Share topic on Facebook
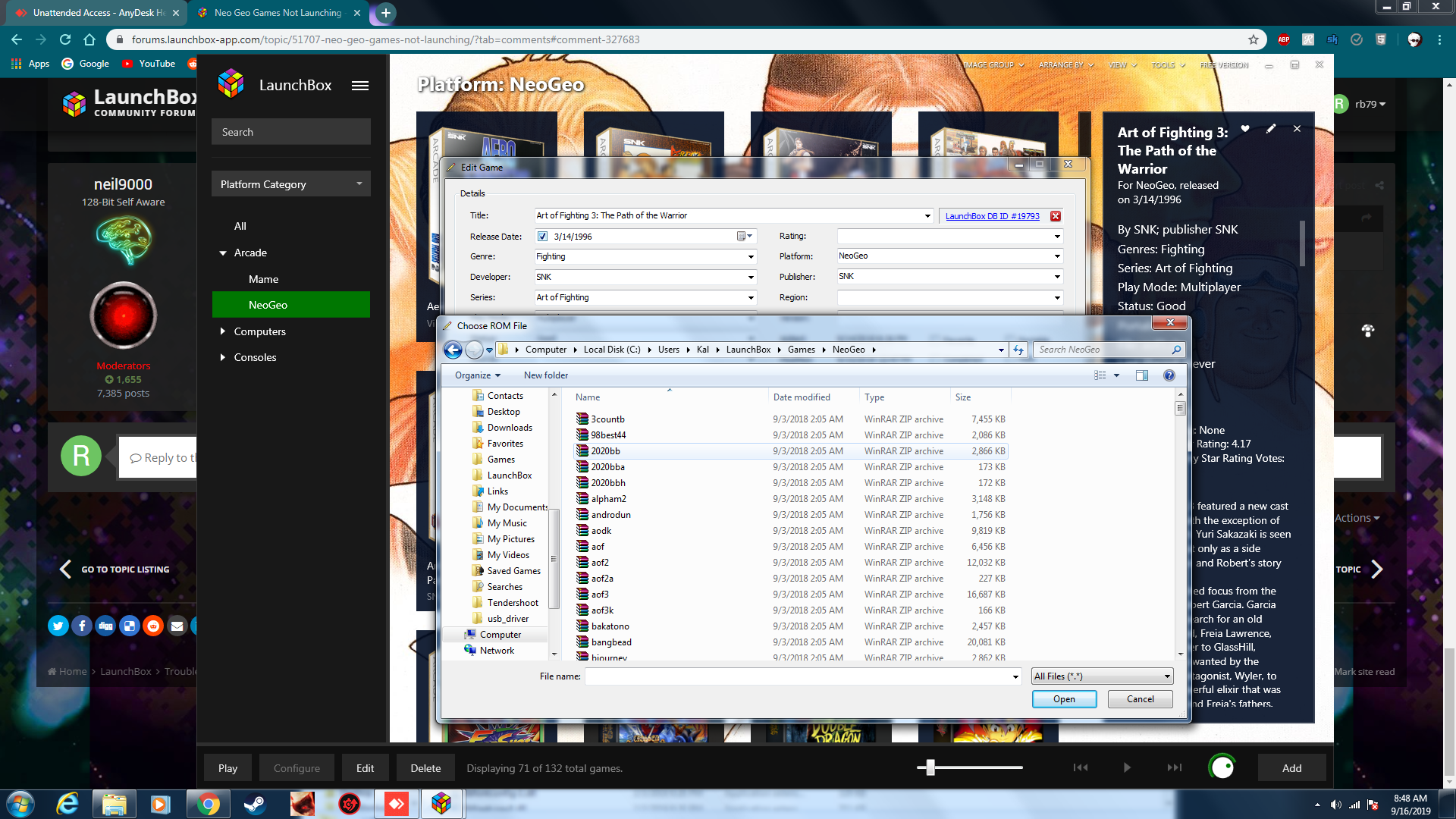 [x=82, y=626]
